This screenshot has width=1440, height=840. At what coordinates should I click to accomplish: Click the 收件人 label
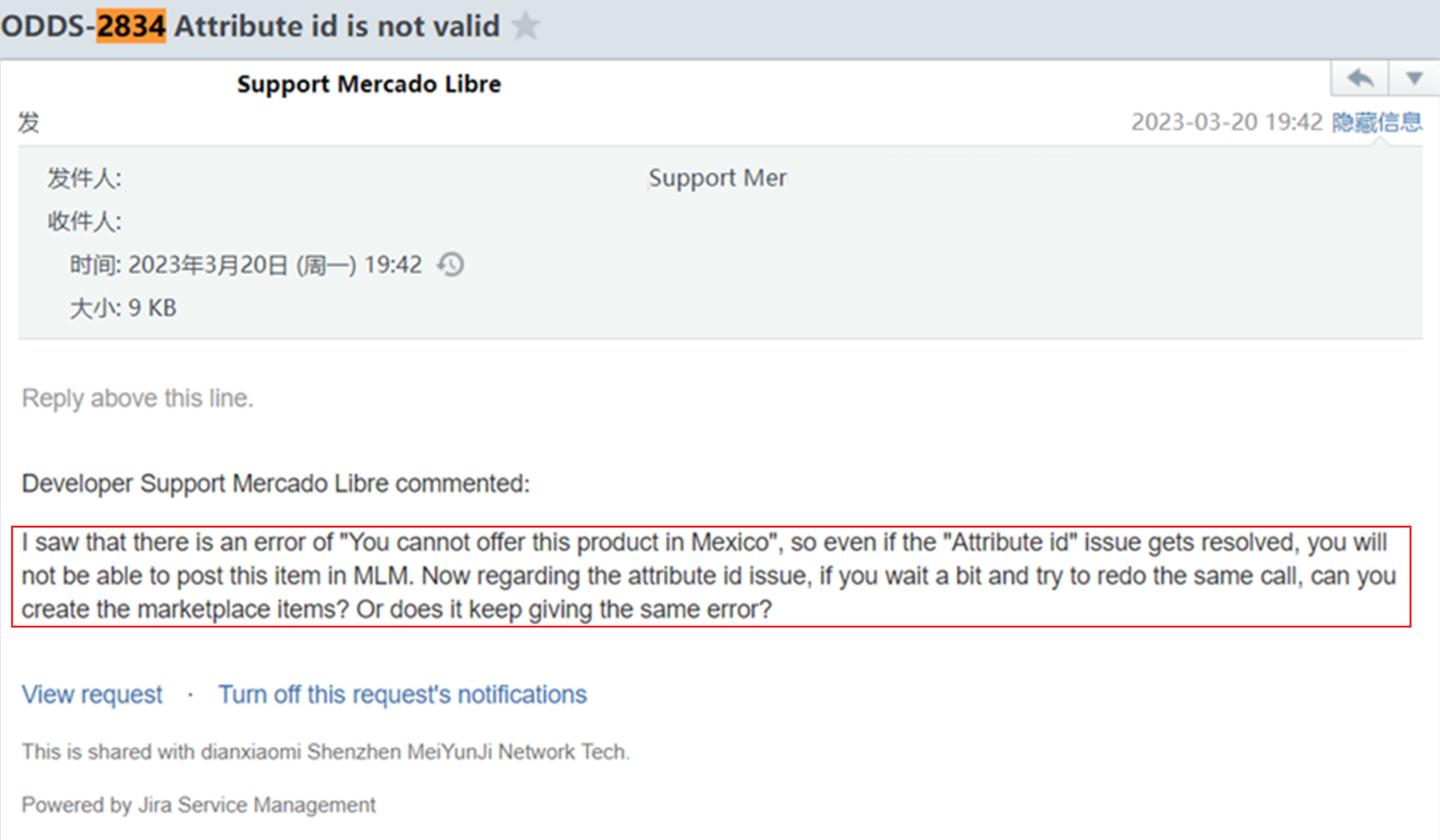[84, 222]
